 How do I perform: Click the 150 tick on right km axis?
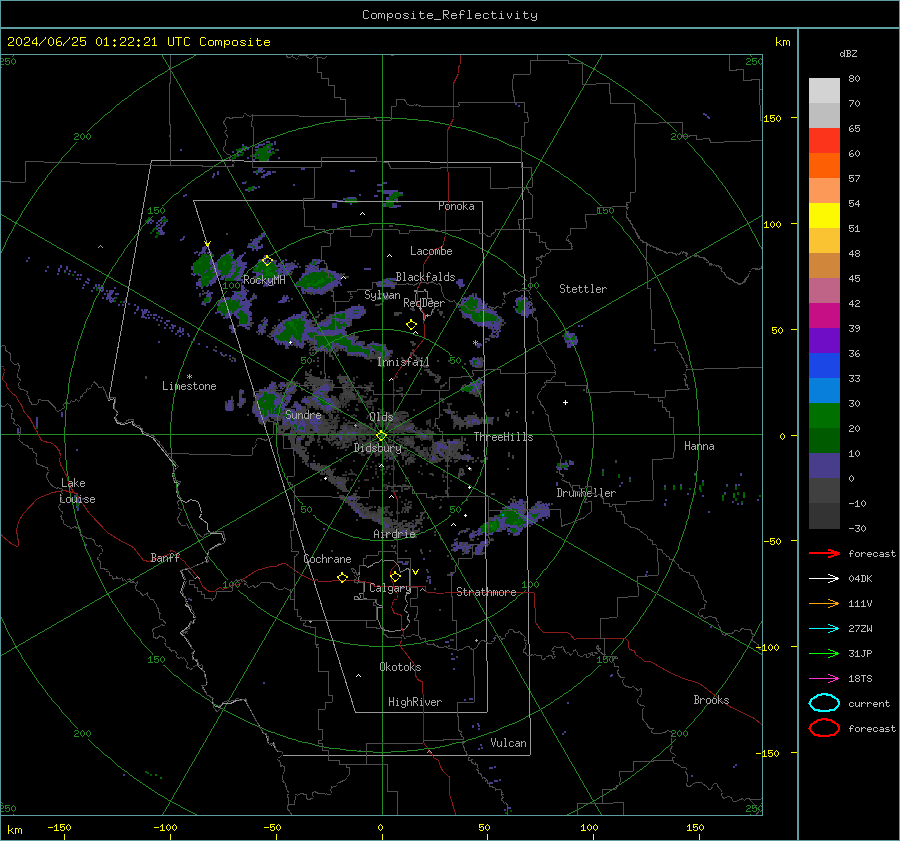[773, 118]
